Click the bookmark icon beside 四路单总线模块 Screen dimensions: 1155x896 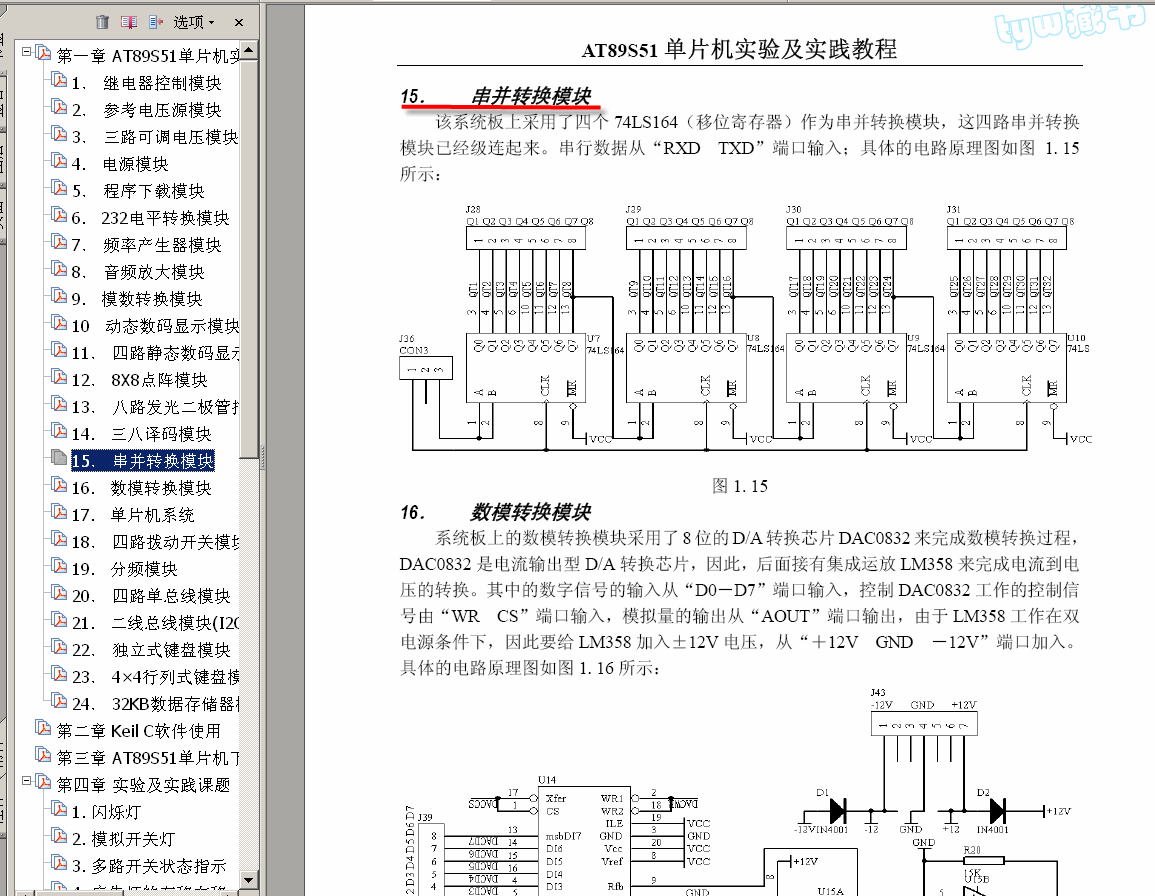pos(59,593)
